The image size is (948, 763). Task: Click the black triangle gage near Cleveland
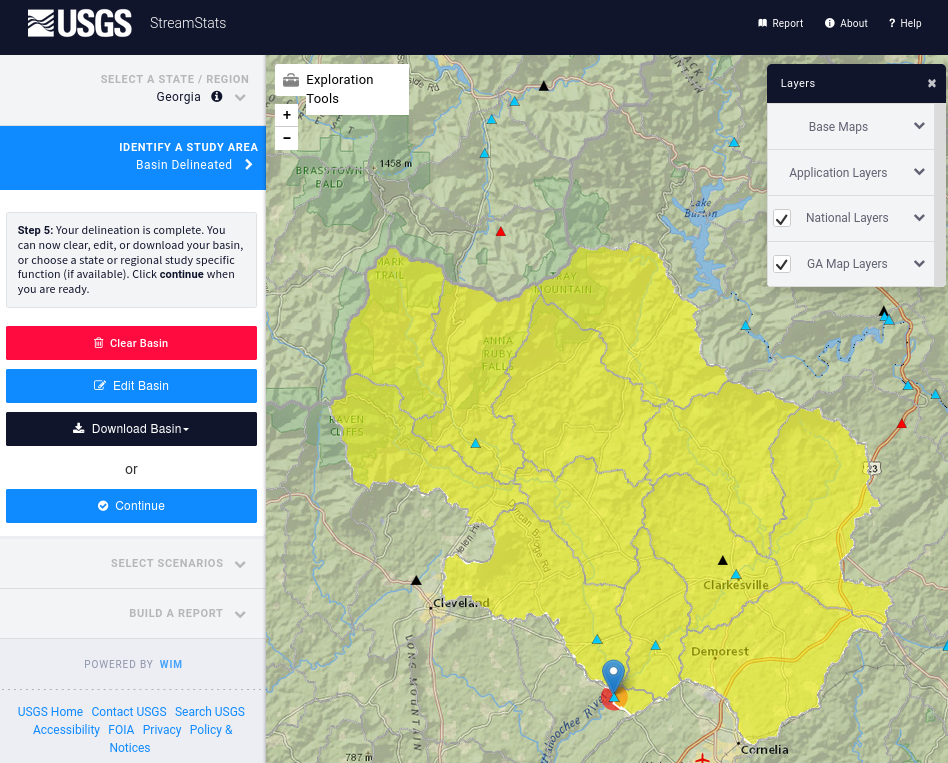coord(416,580)
